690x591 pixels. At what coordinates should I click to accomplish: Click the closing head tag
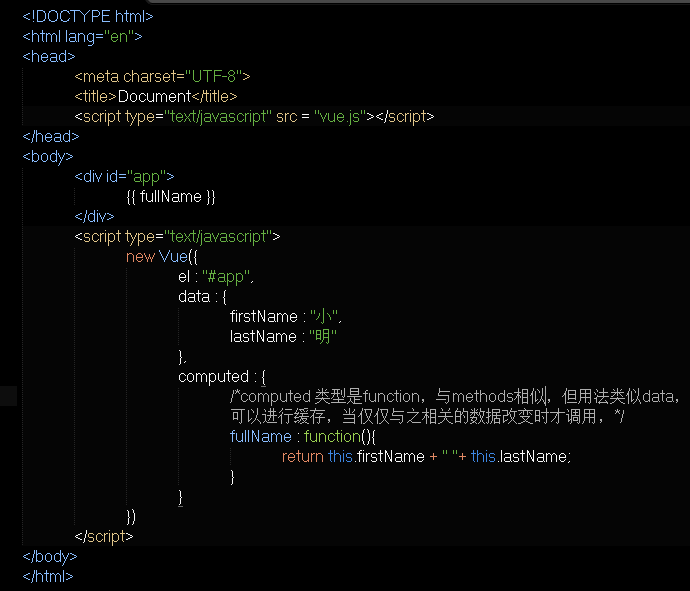point(51,136)
